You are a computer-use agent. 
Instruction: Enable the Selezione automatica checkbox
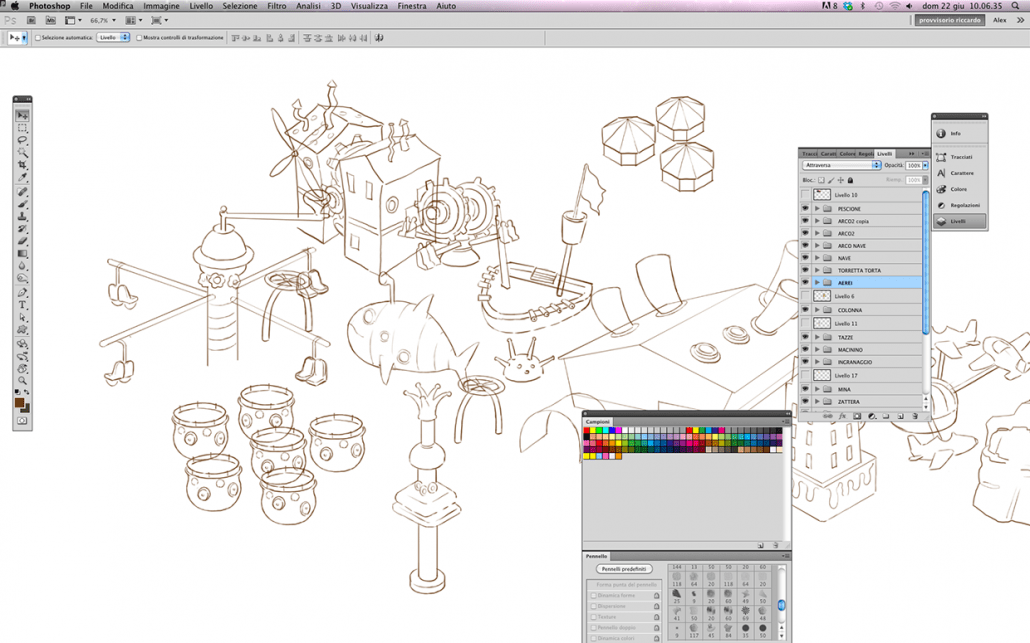pos(38,38)
